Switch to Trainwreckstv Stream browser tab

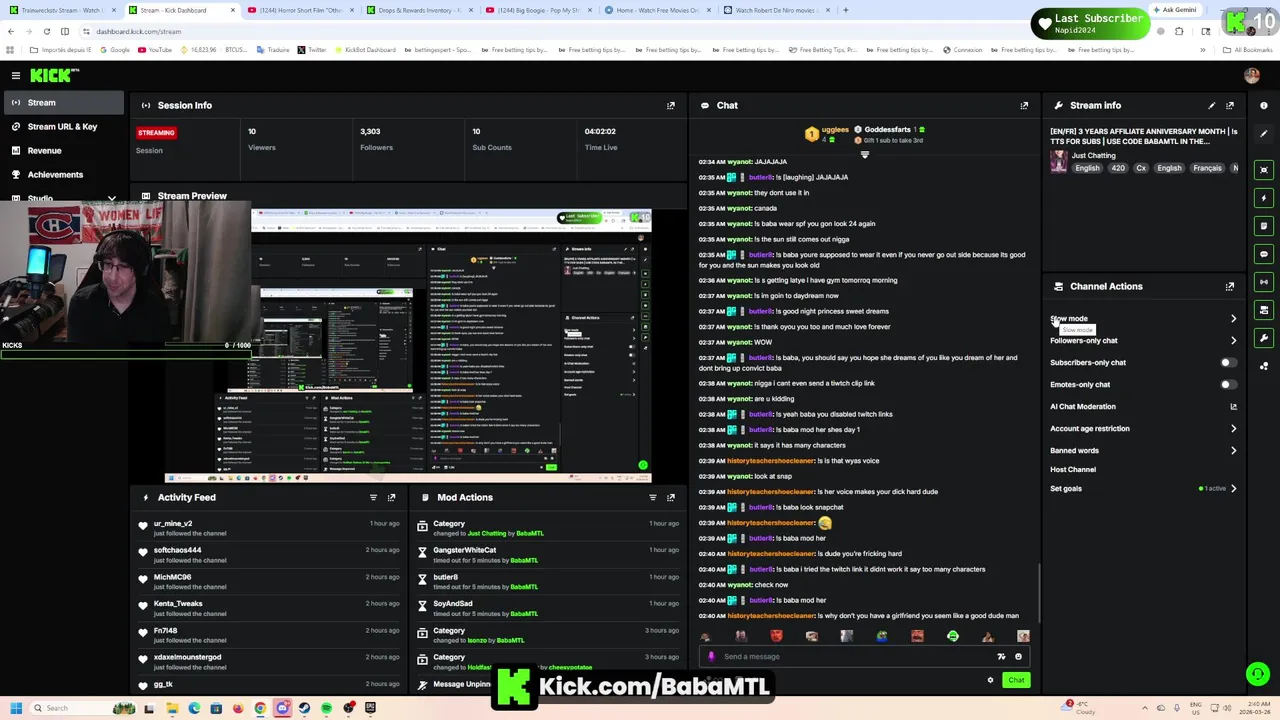pos(63,10)
